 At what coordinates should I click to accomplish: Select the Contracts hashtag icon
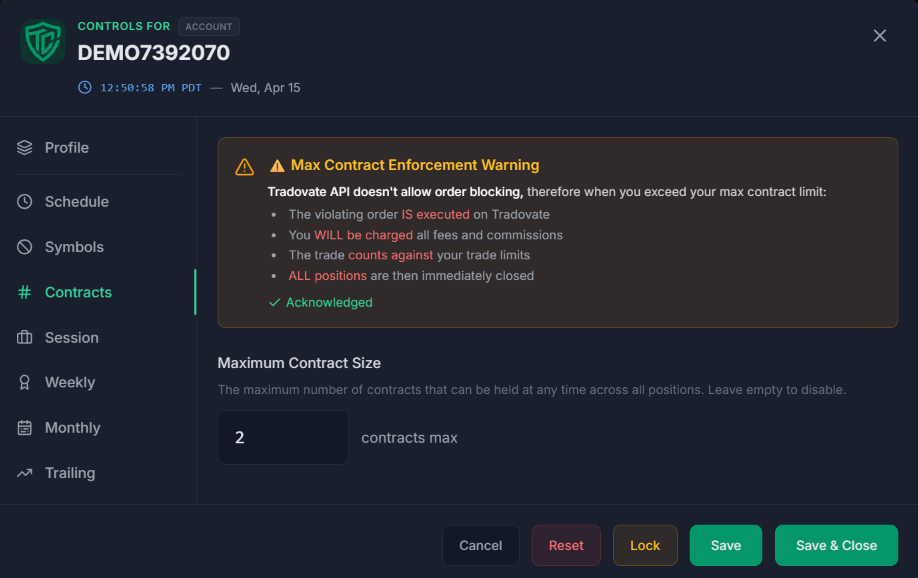click(25, 292)
